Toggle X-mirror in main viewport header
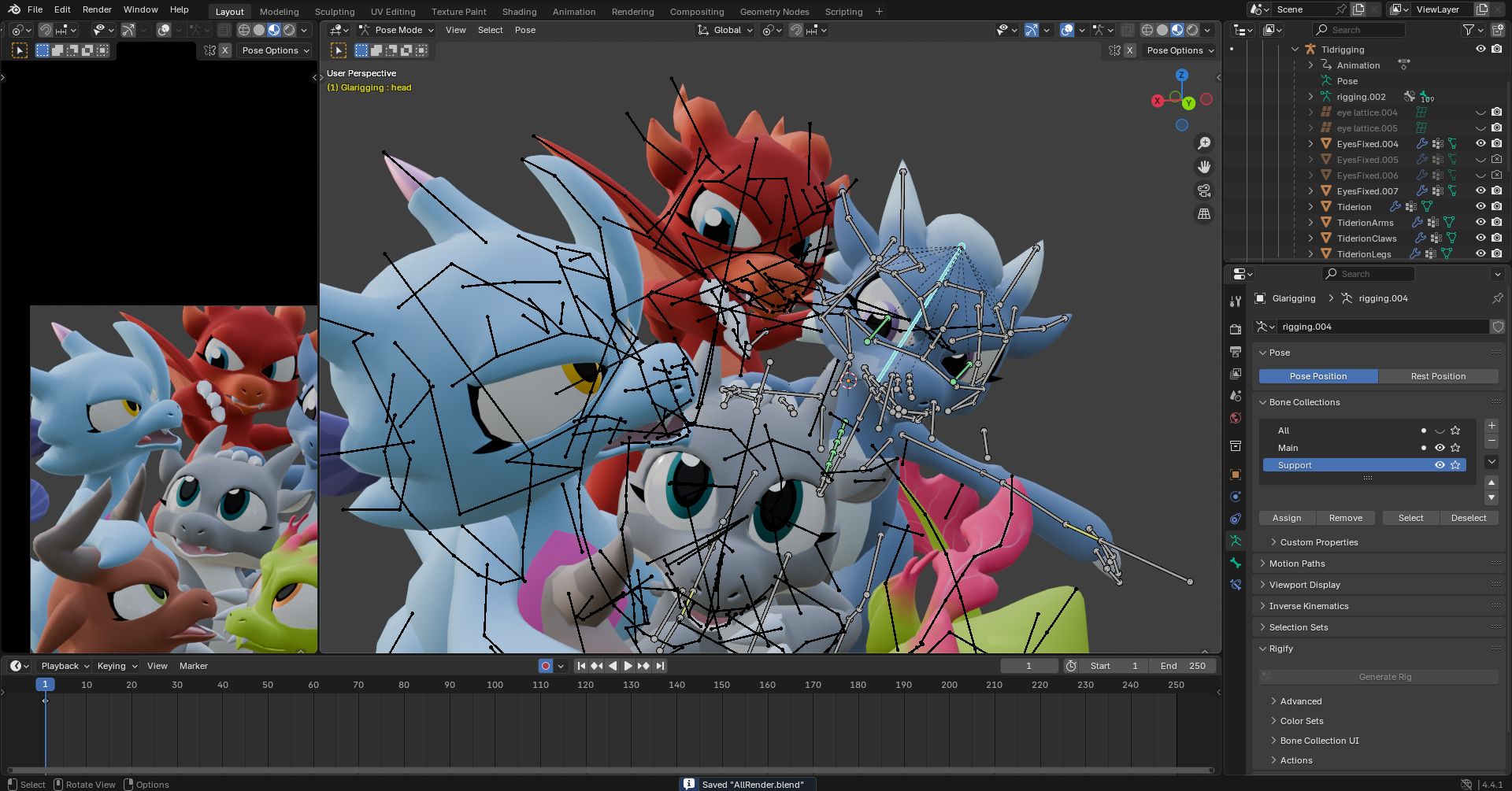This screenshot has width=1512, height=791. pos(1130,50)
